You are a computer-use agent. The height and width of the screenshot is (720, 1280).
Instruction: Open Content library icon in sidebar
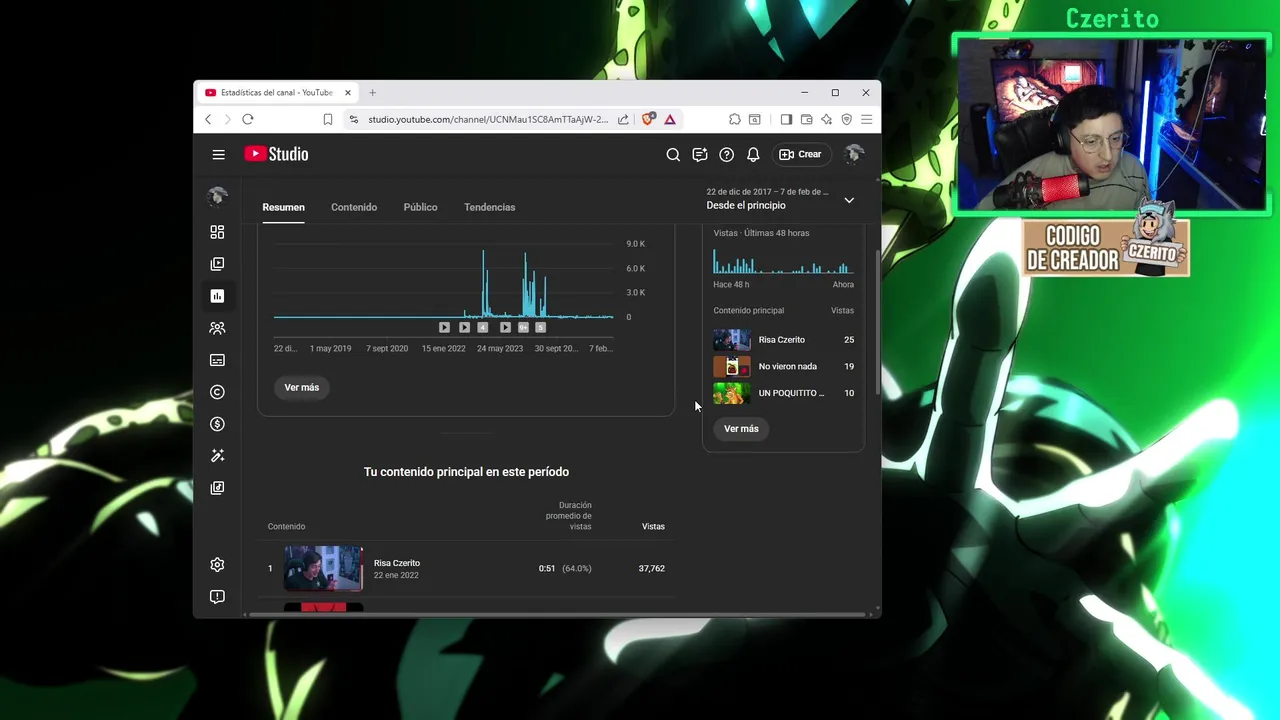217,264
